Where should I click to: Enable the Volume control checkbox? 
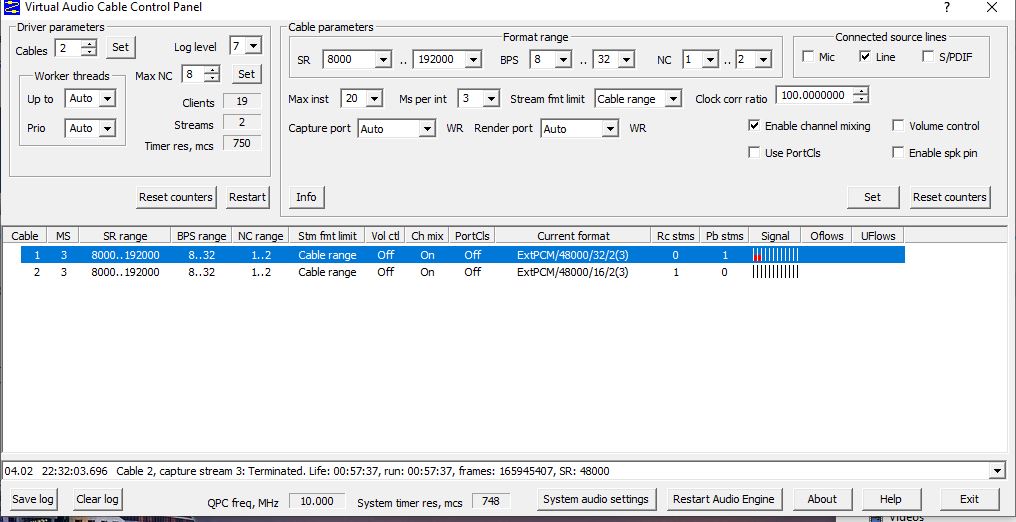tap(898, 126)
